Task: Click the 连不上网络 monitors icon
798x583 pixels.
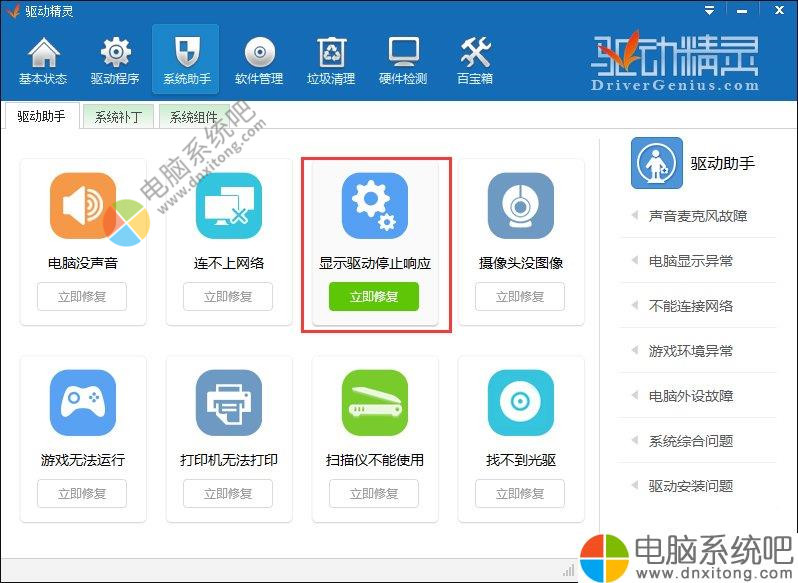Action: coord(229,206)
